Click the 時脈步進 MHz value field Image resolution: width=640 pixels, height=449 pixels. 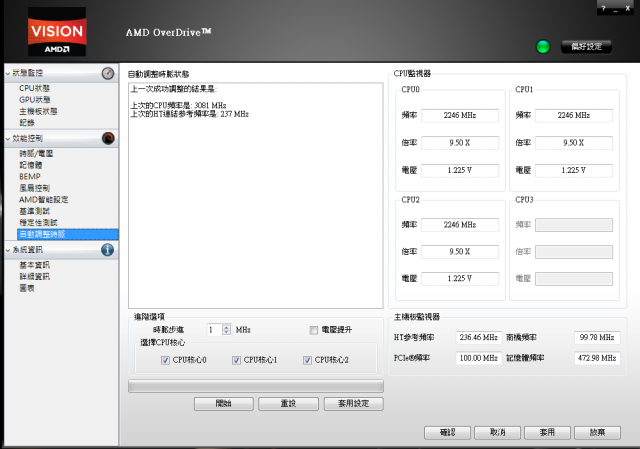click(215, 330)
